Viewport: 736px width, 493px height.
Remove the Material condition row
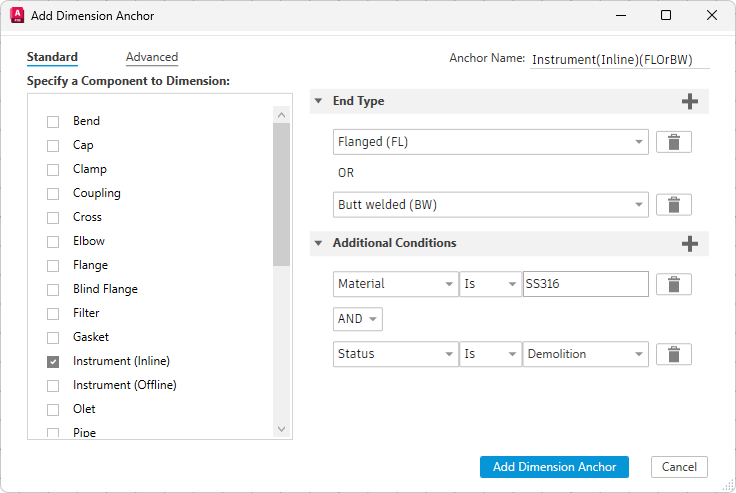tap(673, 284)
